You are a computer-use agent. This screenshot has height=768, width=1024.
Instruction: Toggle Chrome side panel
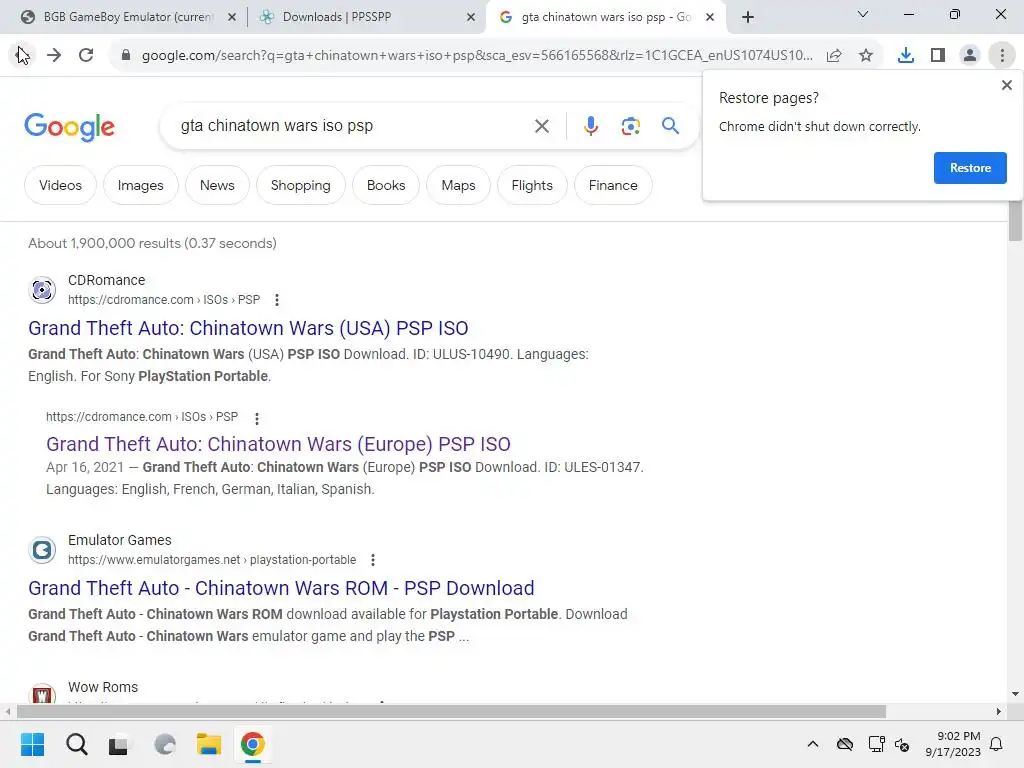[x=938, y=56]
